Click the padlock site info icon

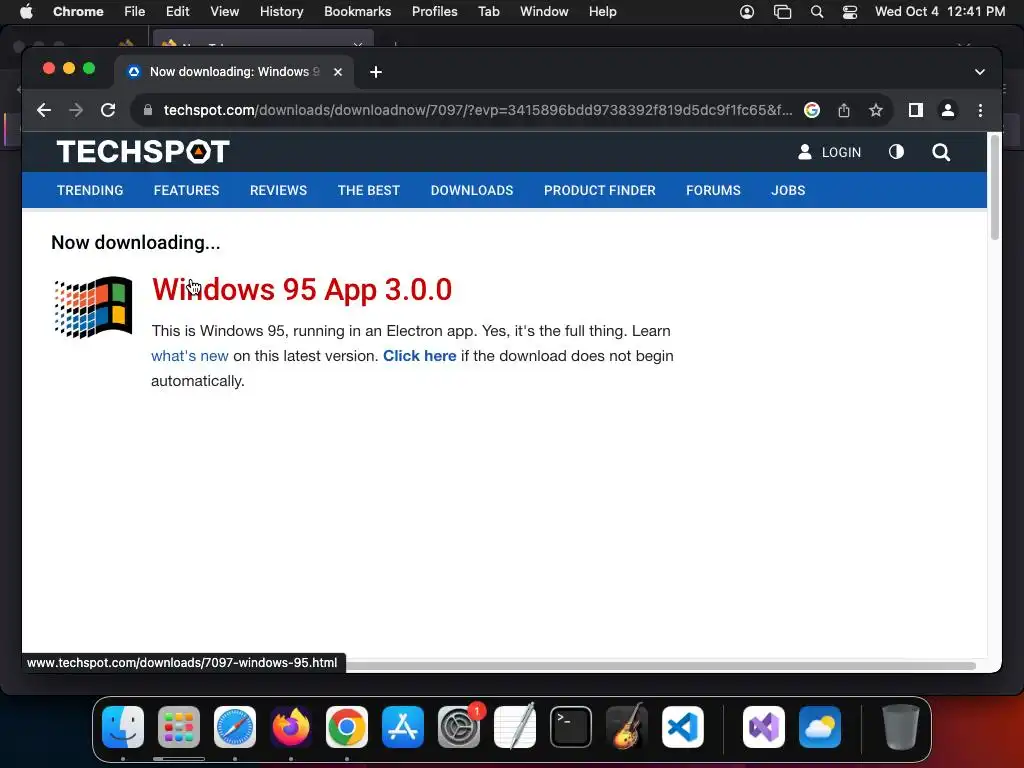click(148, 110)
